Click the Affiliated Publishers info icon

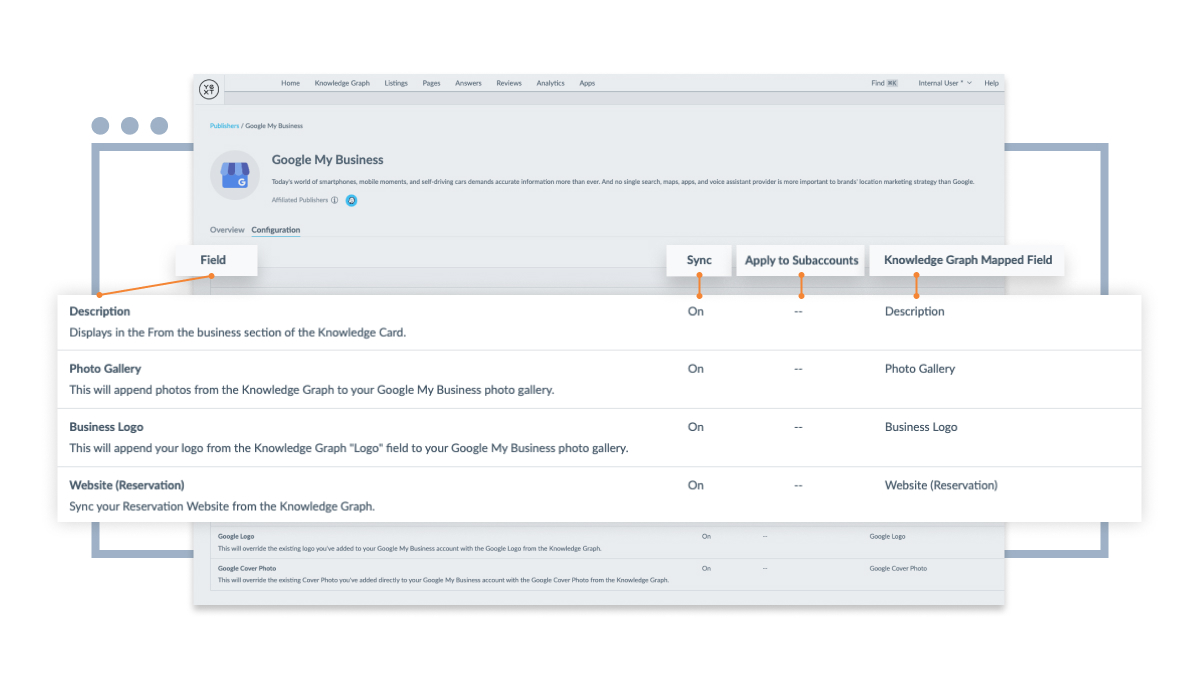335,200
